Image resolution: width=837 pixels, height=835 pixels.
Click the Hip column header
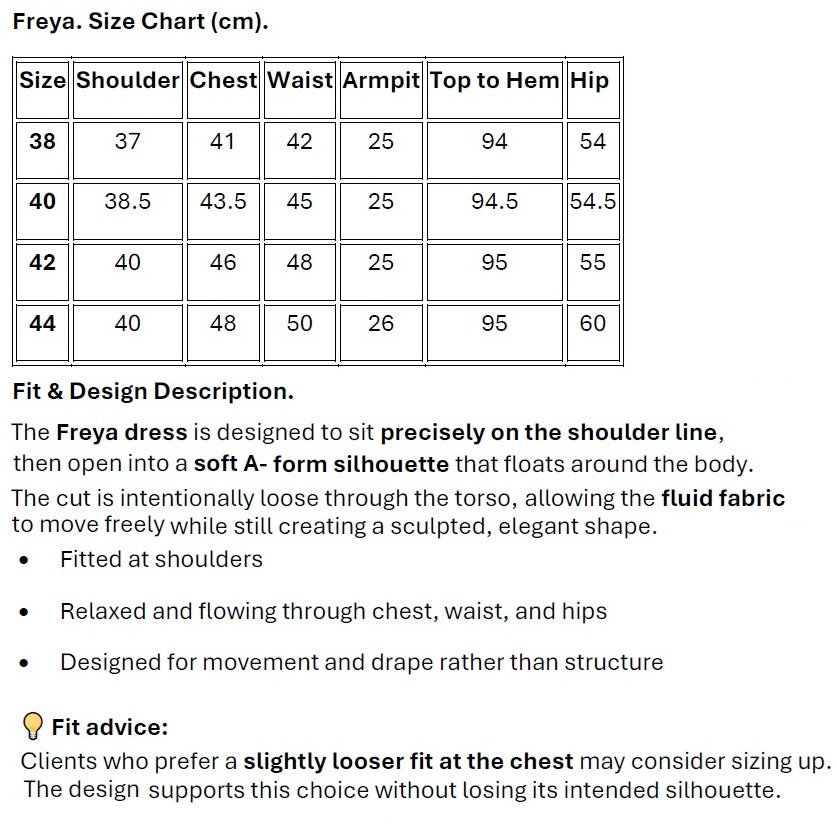tap(589, 81)
